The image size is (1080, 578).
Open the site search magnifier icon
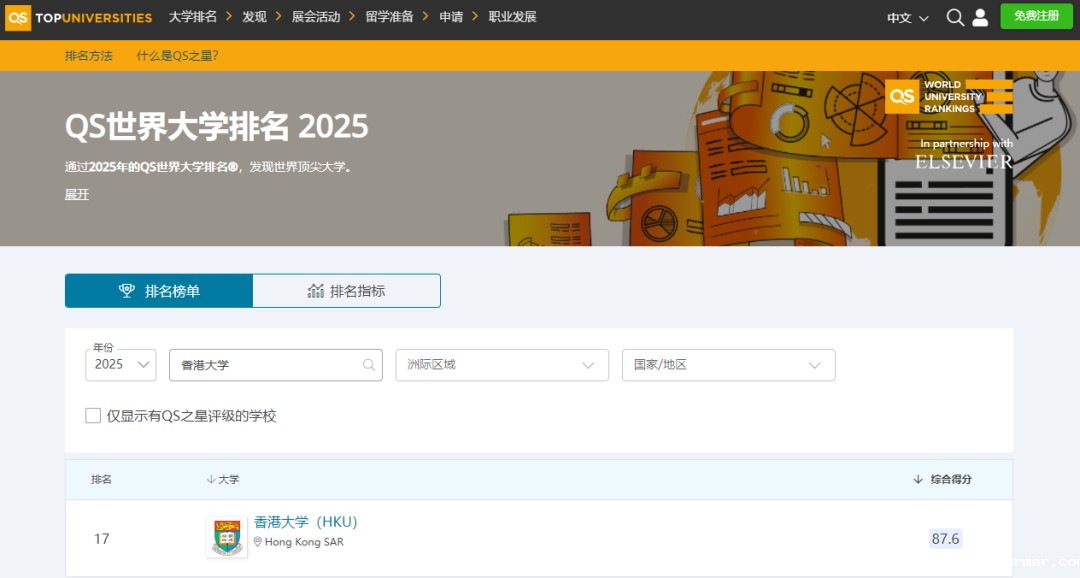pyautogui.click(x=955, y=18)
